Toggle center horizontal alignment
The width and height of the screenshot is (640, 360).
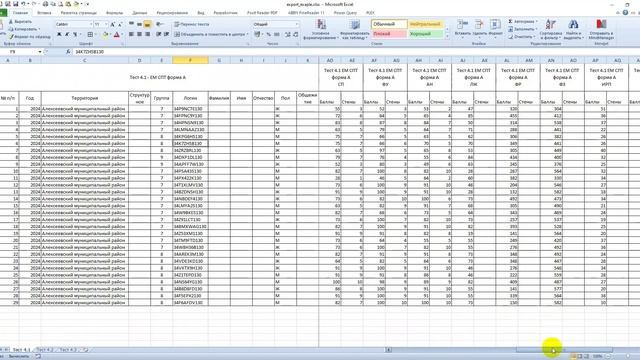[139, 35]
